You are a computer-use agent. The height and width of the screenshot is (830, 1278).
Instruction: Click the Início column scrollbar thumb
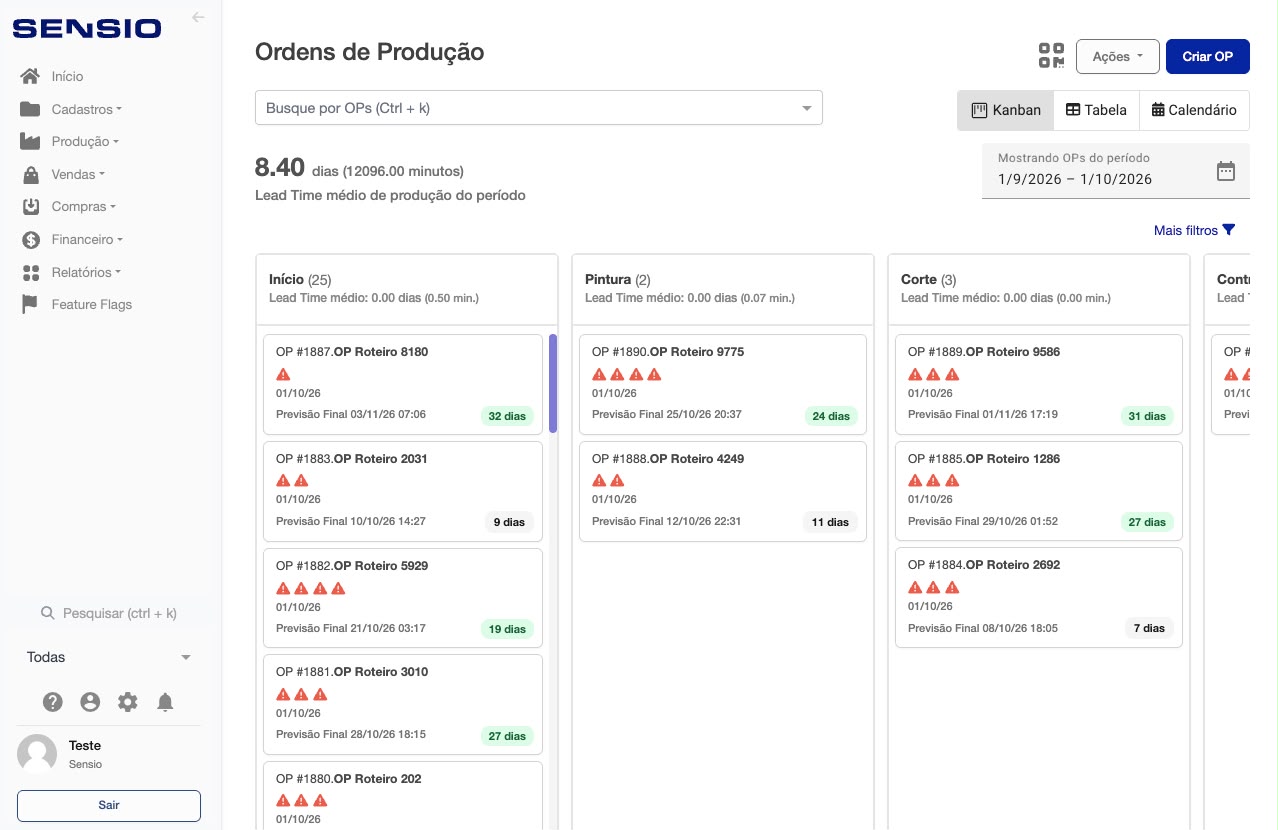click(553, 383)
